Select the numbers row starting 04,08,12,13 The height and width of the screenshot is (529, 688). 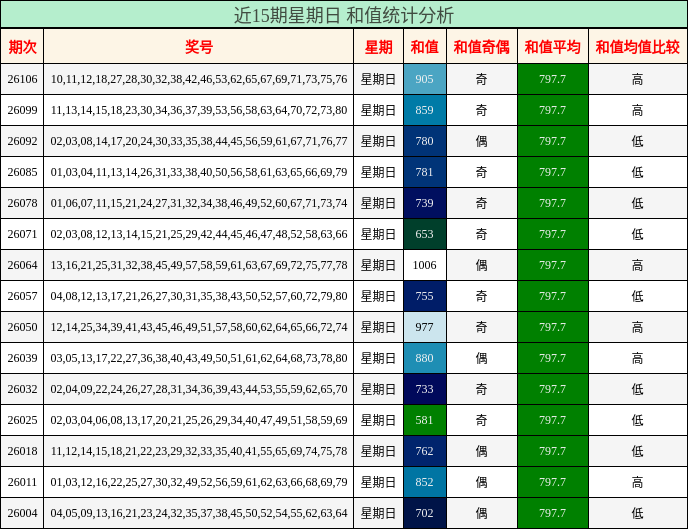[x=199, y=296]
